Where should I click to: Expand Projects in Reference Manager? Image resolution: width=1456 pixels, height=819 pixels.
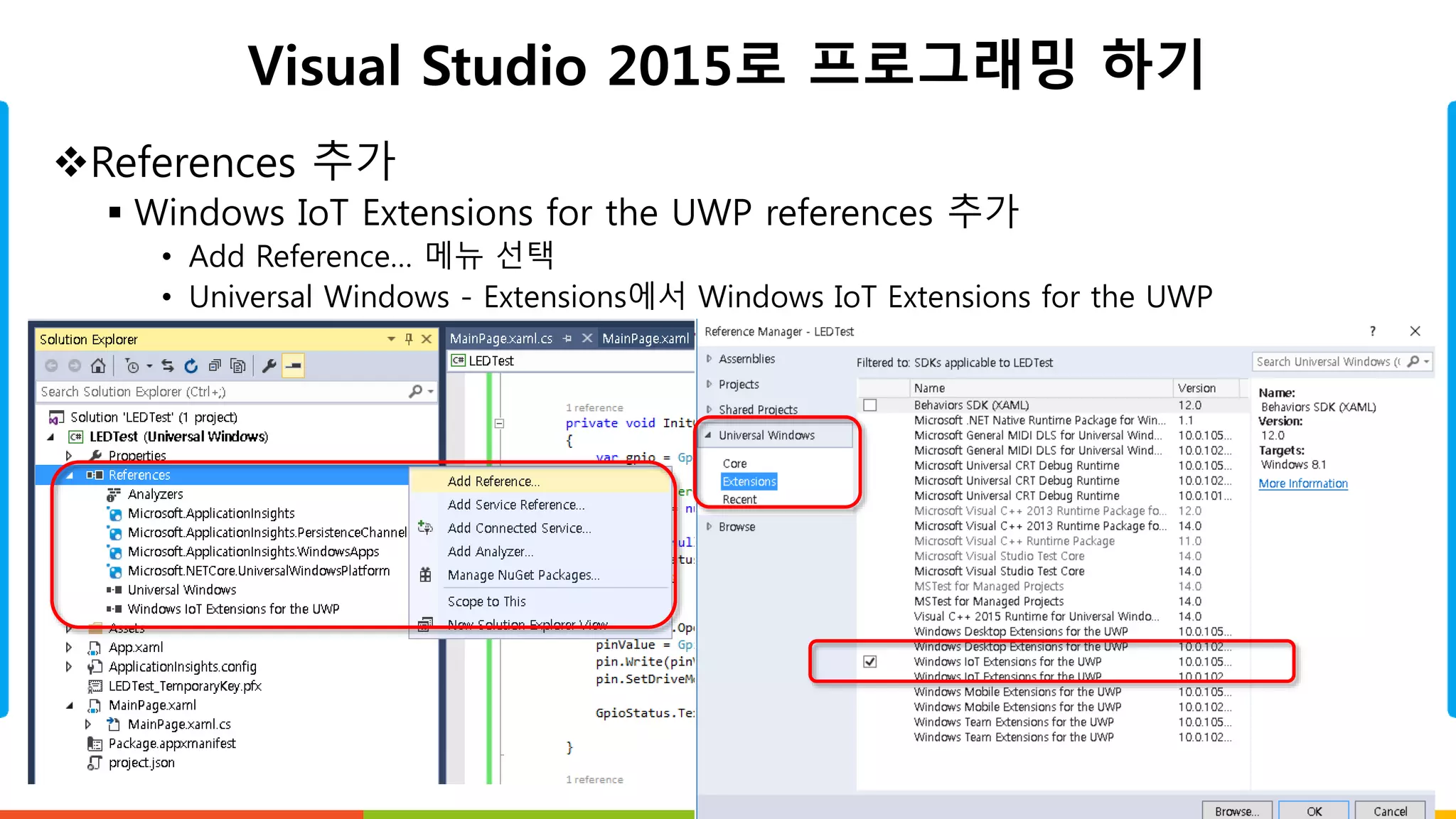click(709, 385)
